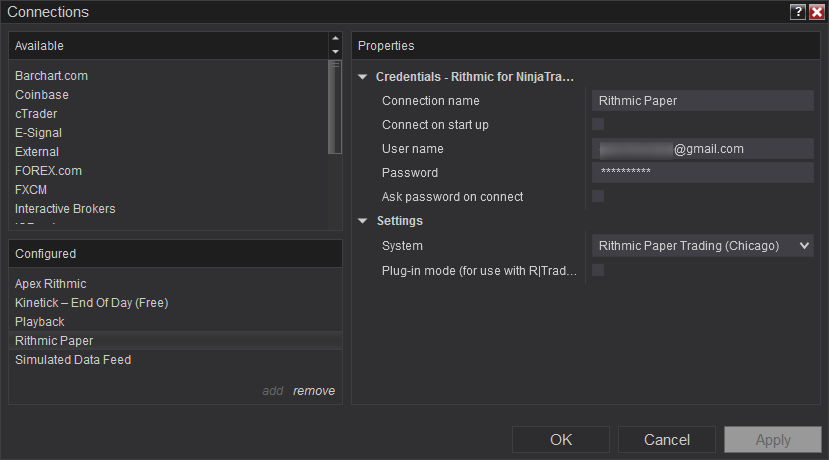
Task: Open the System dropdown
Action: pos(703,246)
